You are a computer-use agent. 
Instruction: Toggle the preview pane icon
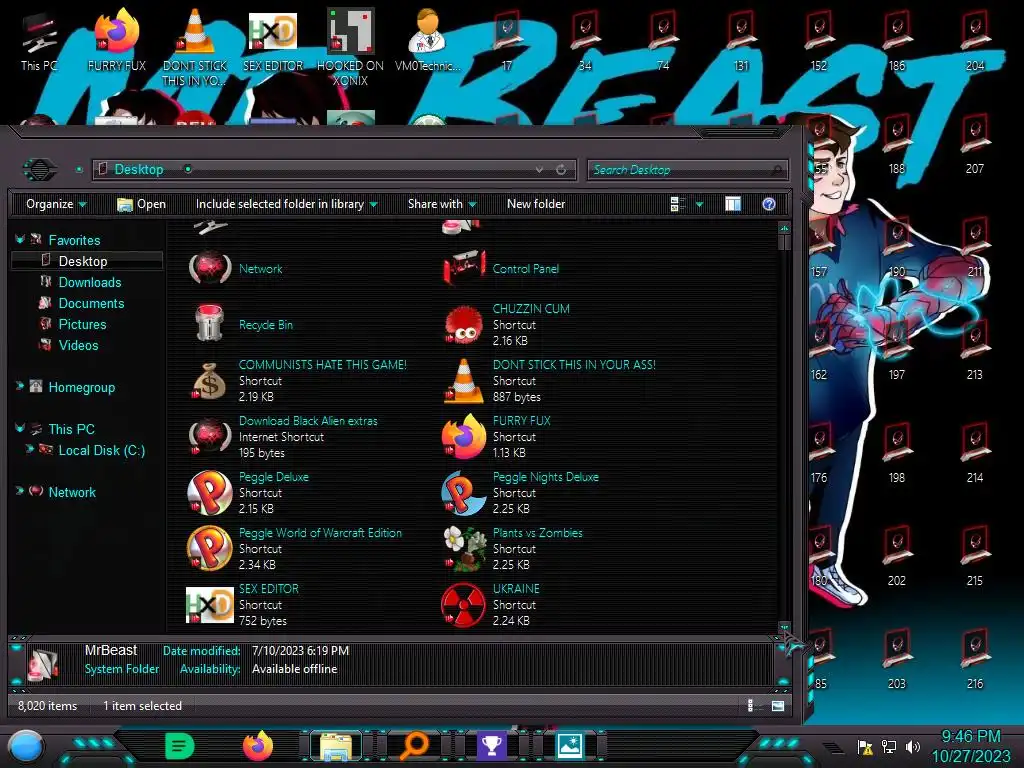tap(733, 204)
